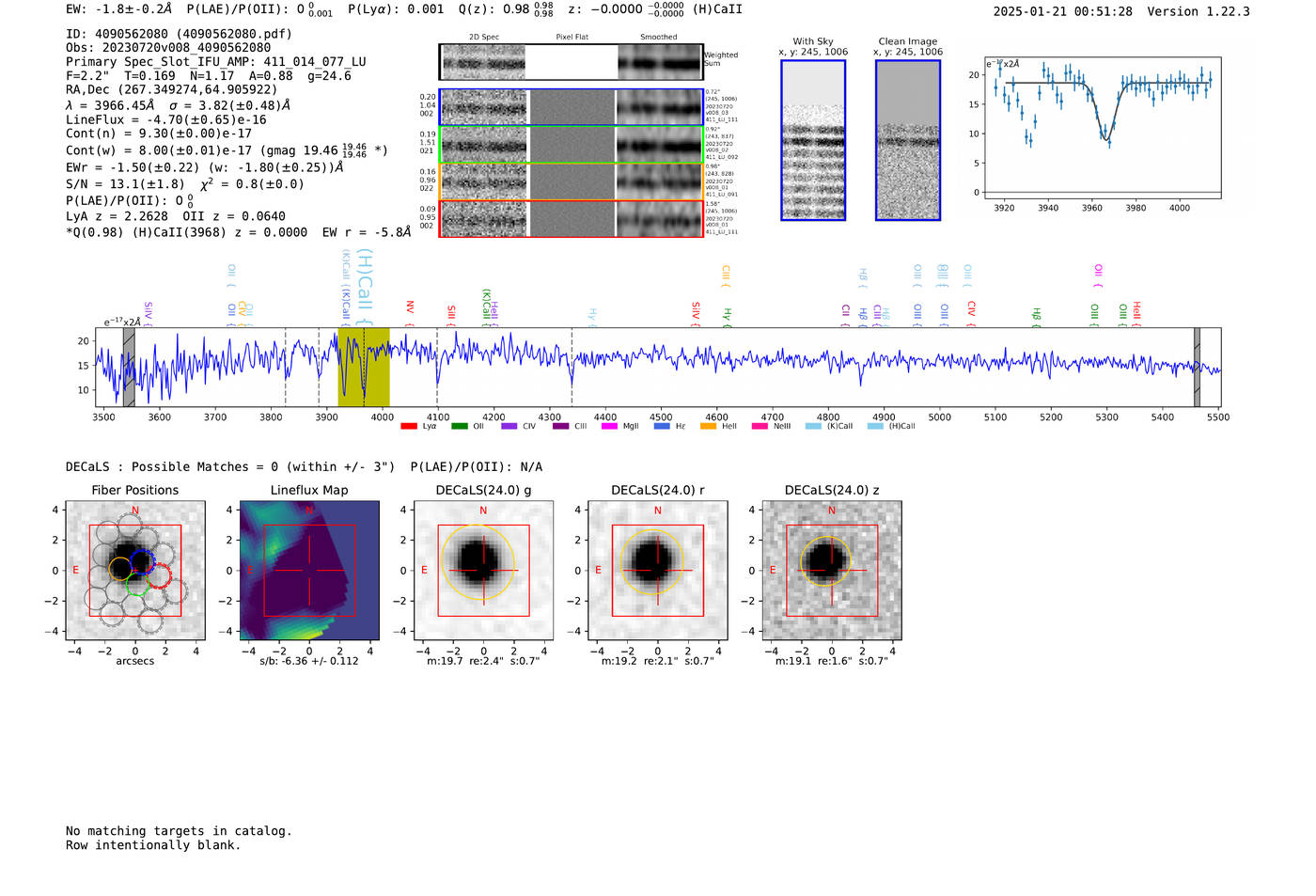
Task: Click the green OII legend swatch
Action: [x=459, y=426]
